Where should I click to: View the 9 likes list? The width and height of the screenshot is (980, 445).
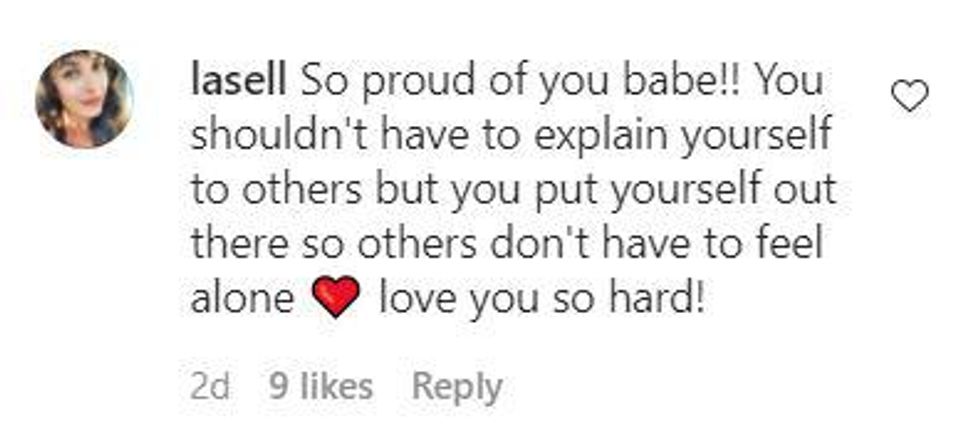[321, 387]
